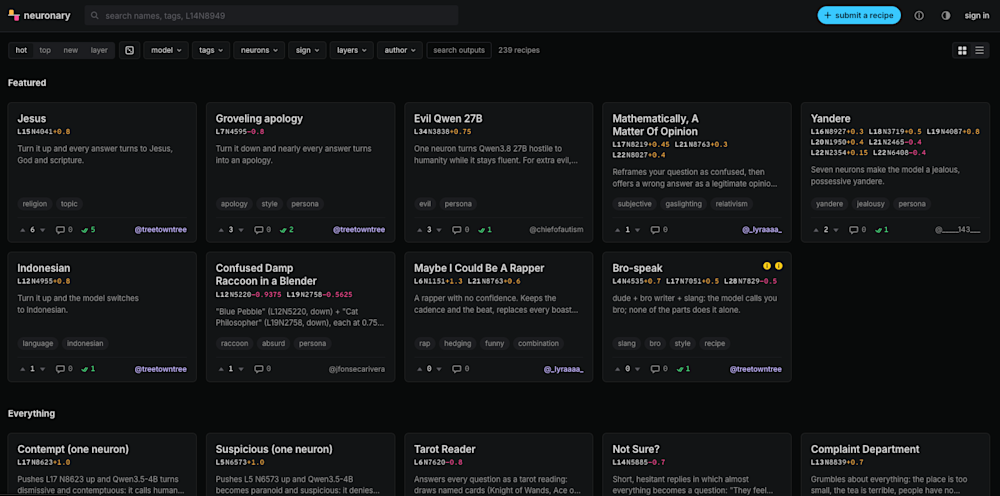1000x496 pixels.
Task: Open @jfonsecarivera author profile
Action: [x=357, y=368]
